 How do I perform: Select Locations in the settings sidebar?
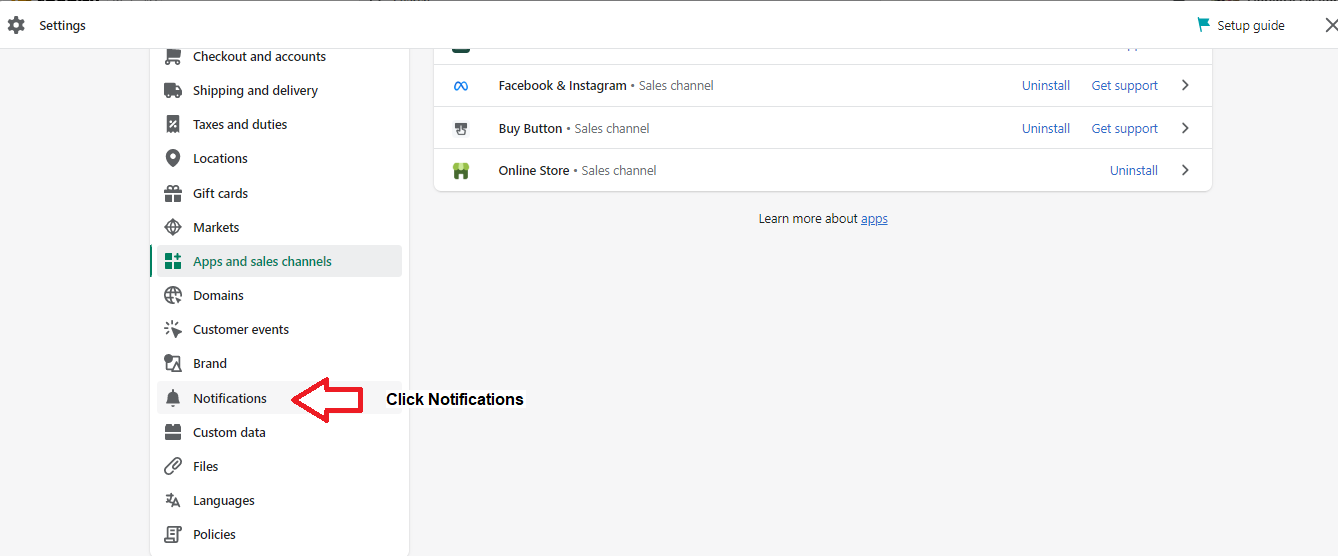[x=279, y=158]
